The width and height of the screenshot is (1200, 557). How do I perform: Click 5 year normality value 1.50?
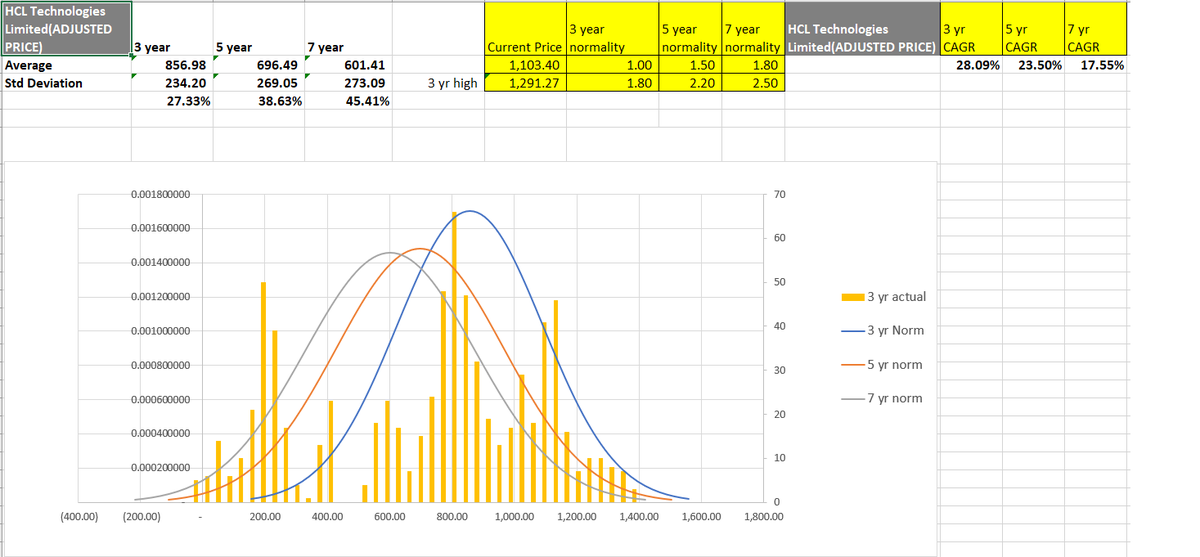click(x=689, y=65)
